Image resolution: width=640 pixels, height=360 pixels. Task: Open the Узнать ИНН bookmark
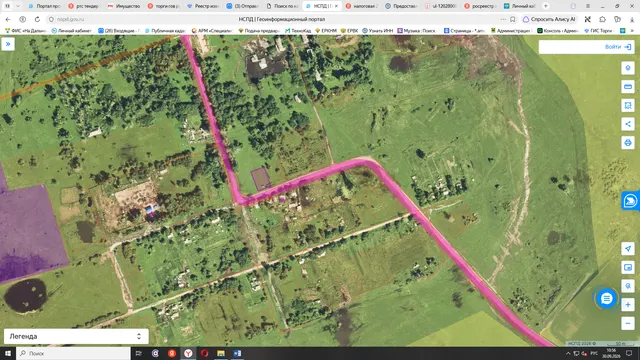click(378, 31)
